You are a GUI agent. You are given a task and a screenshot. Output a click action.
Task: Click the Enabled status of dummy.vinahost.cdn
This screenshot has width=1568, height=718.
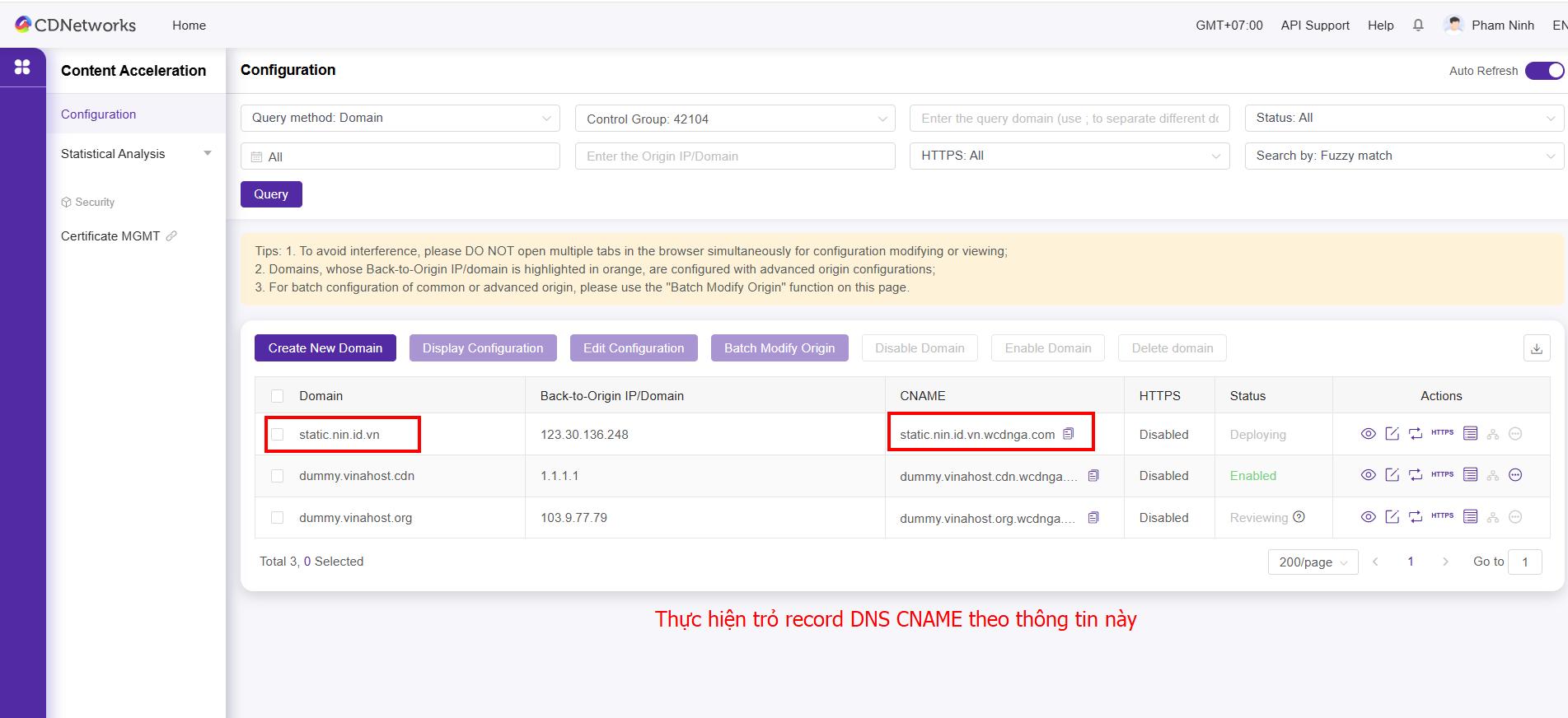(1252, 476)
